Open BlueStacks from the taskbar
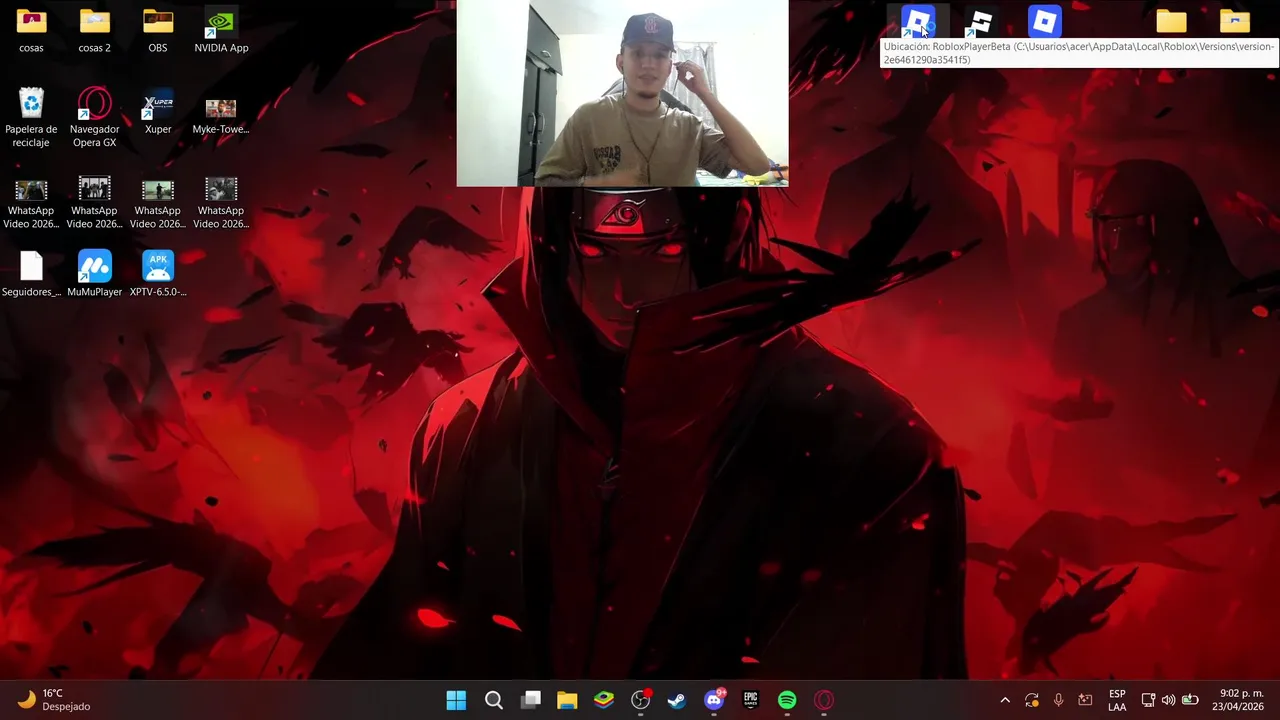This screenshot has height=720, width=1280. pos(604,700)
